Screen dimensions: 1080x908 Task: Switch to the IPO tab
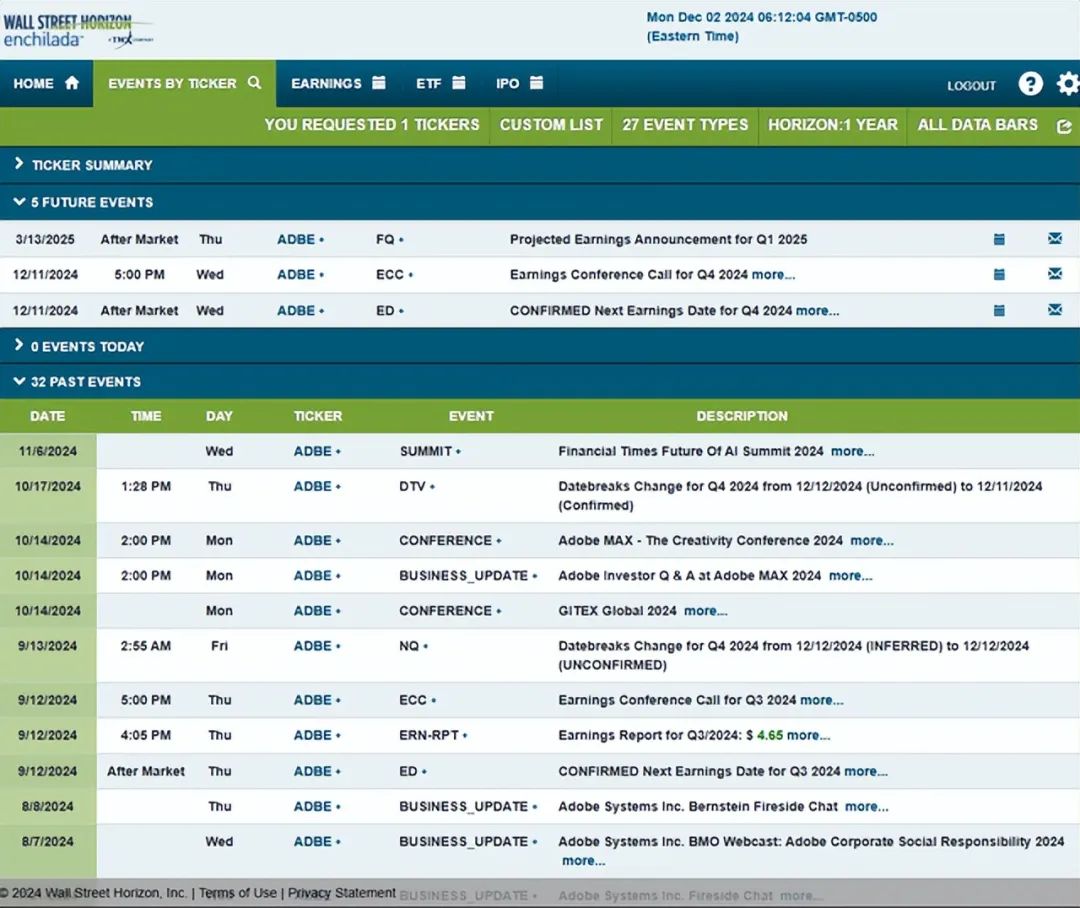[x=519, y=84]
